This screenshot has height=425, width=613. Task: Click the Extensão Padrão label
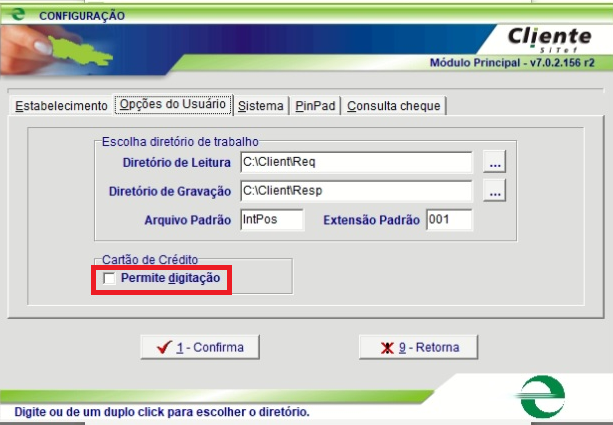pyautogui.click(x=371, y=220)
